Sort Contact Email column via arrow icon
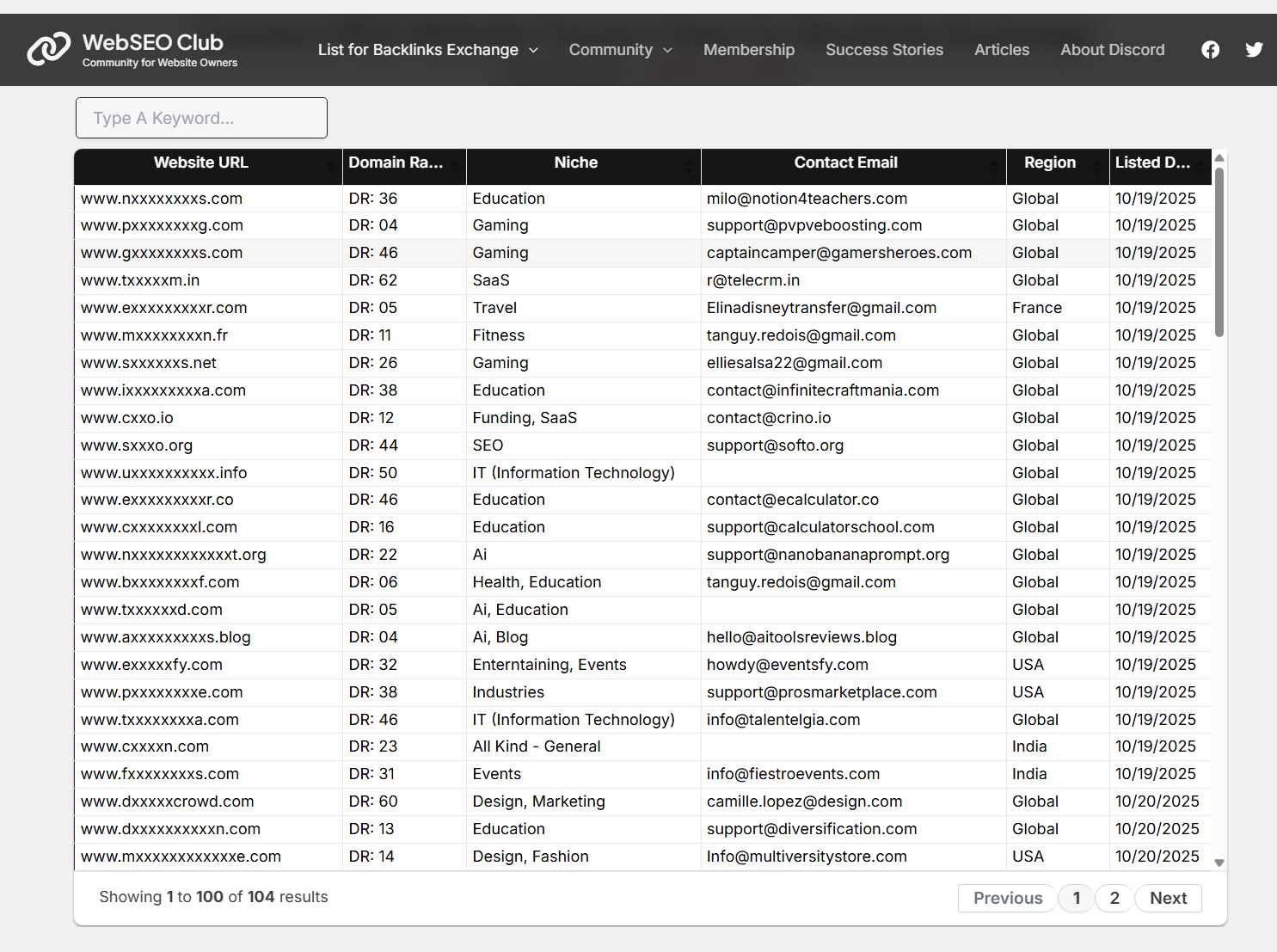Image resolution: width=1277 pixels, height=952 pixels. pyautogui.click(x=993, y=169)
